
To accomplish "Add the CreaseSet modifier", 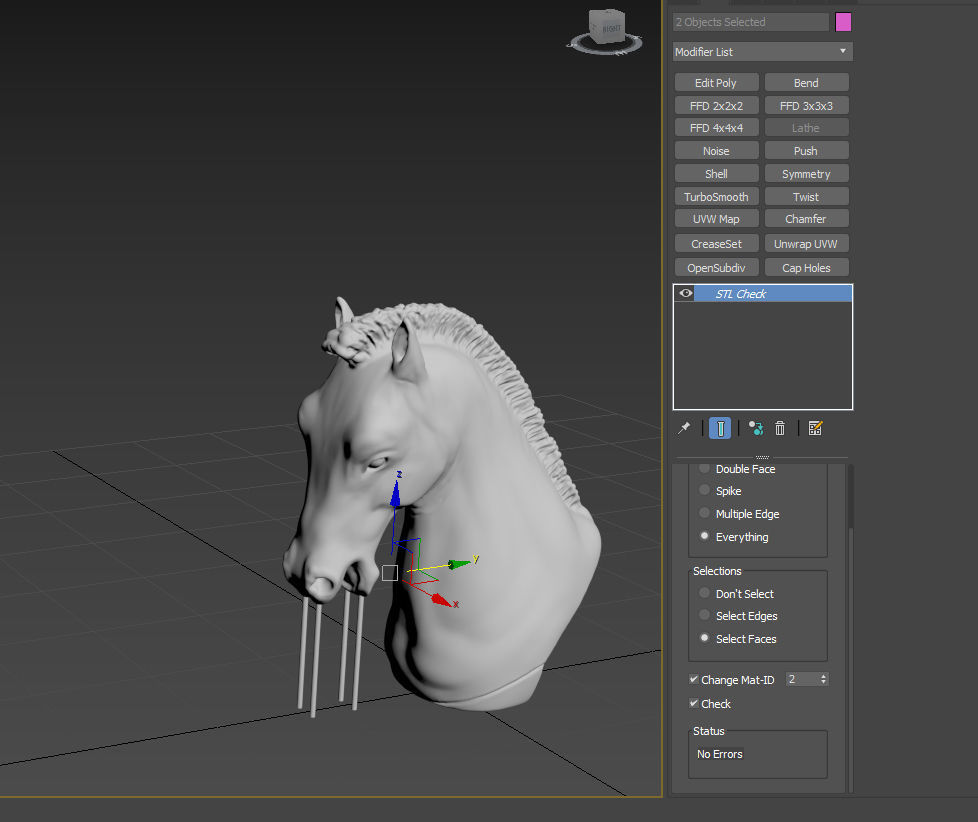I will coord(717,243).
